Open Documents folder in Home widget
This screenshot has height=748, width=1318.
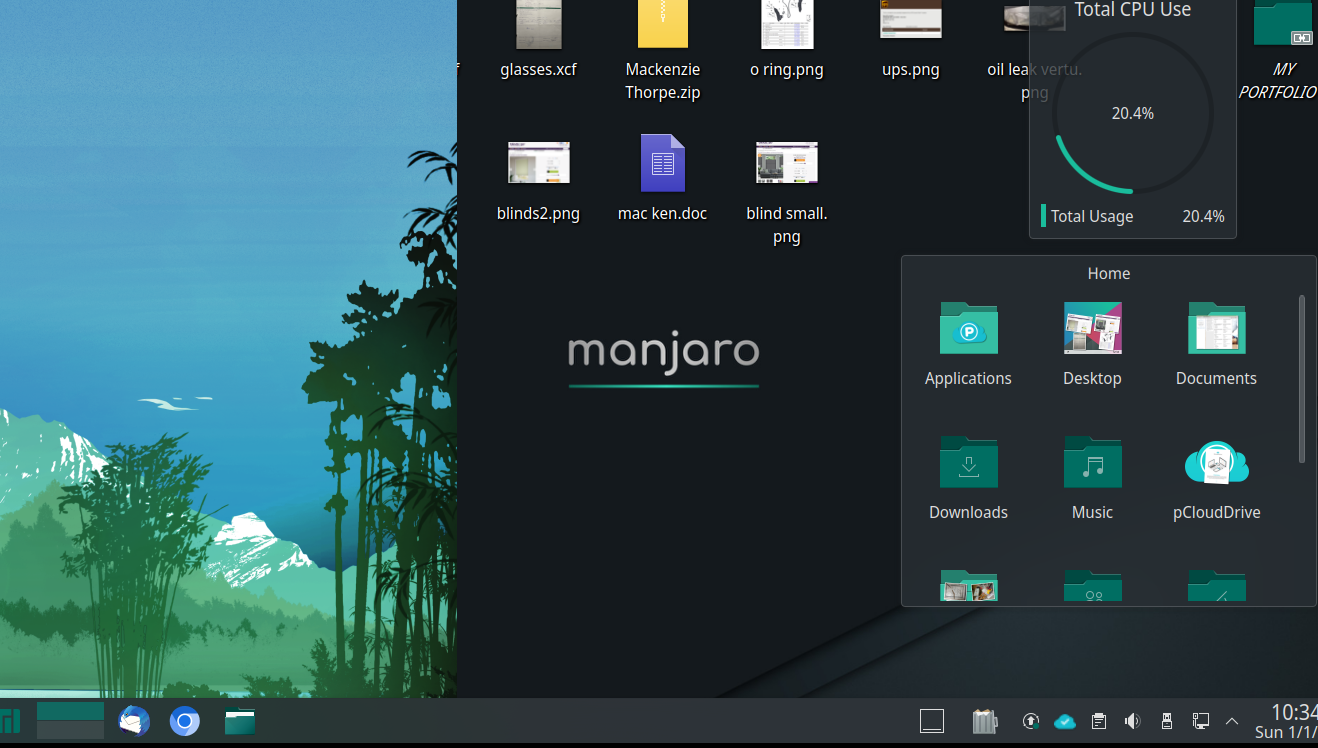point(1216,344)
